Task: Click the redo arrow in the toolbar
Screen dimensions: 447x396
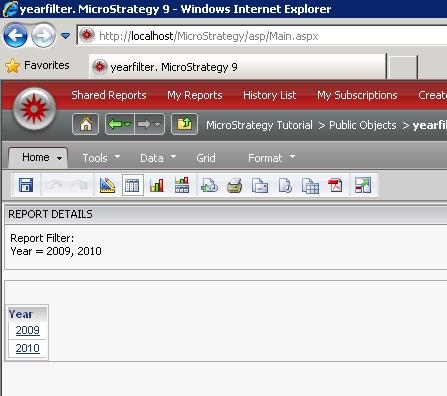Action: tap(80, 185)
